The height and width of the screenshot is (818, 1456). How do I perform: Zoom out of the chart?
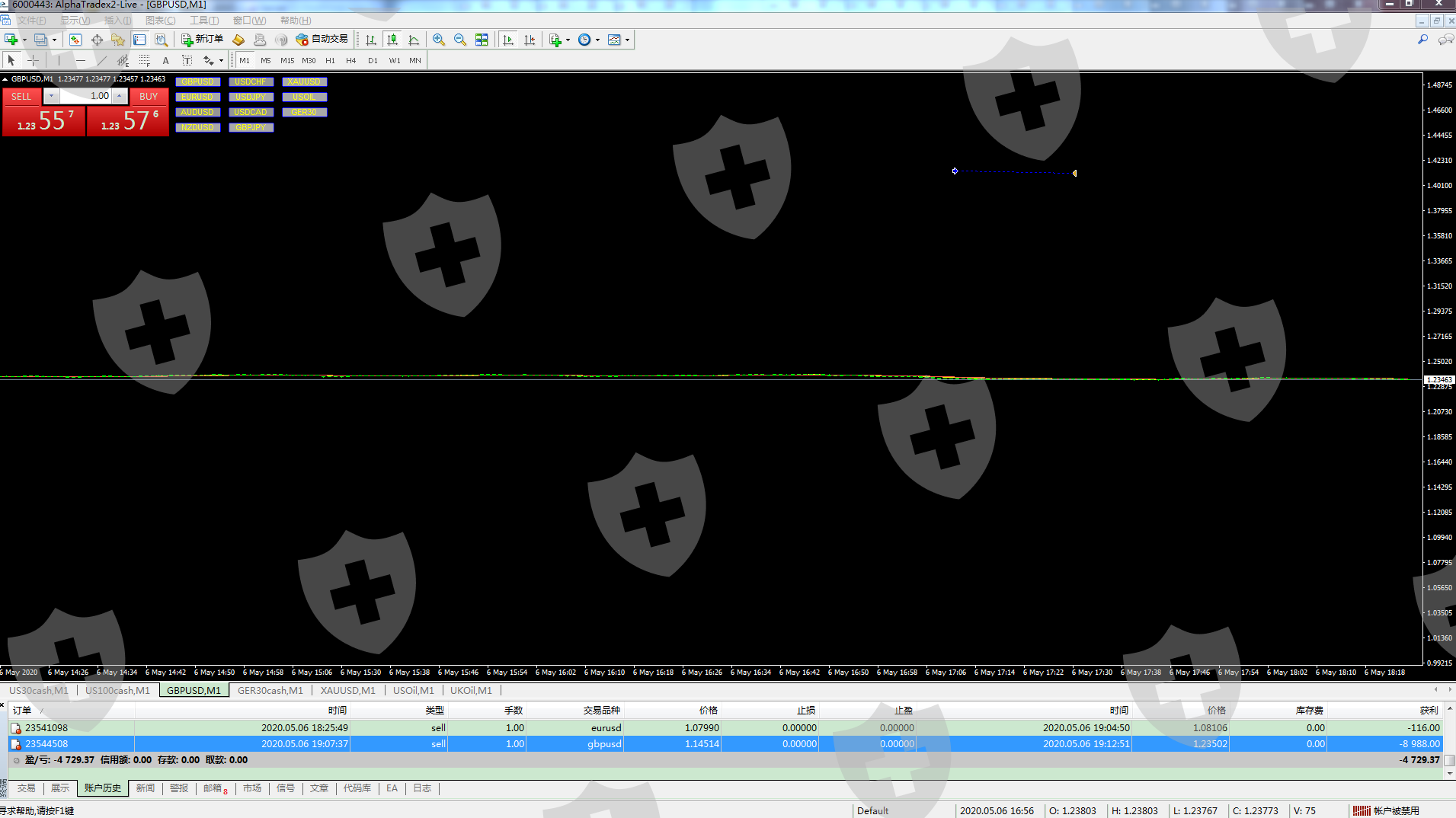coord(460,40)
